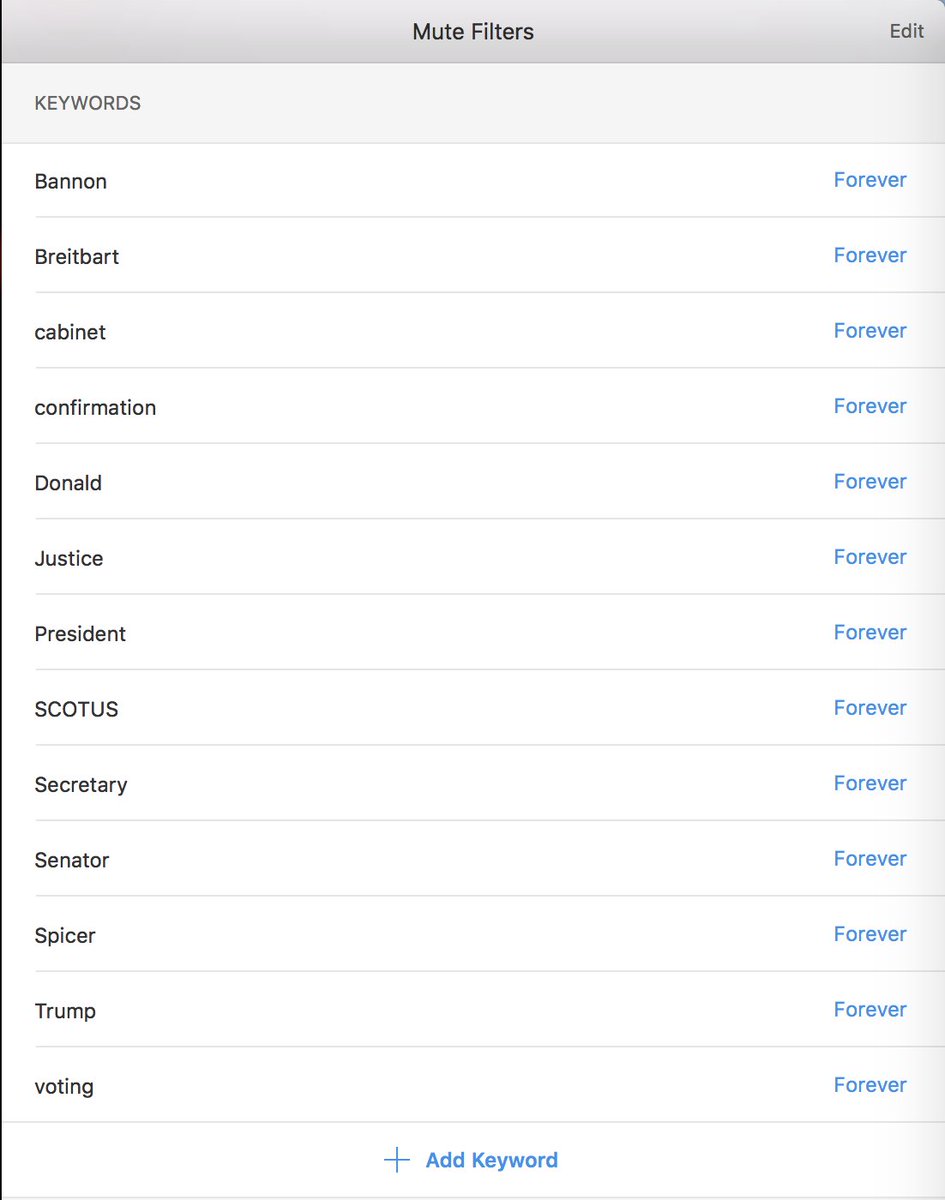Change the Bannon mute duration

point(870,180)
